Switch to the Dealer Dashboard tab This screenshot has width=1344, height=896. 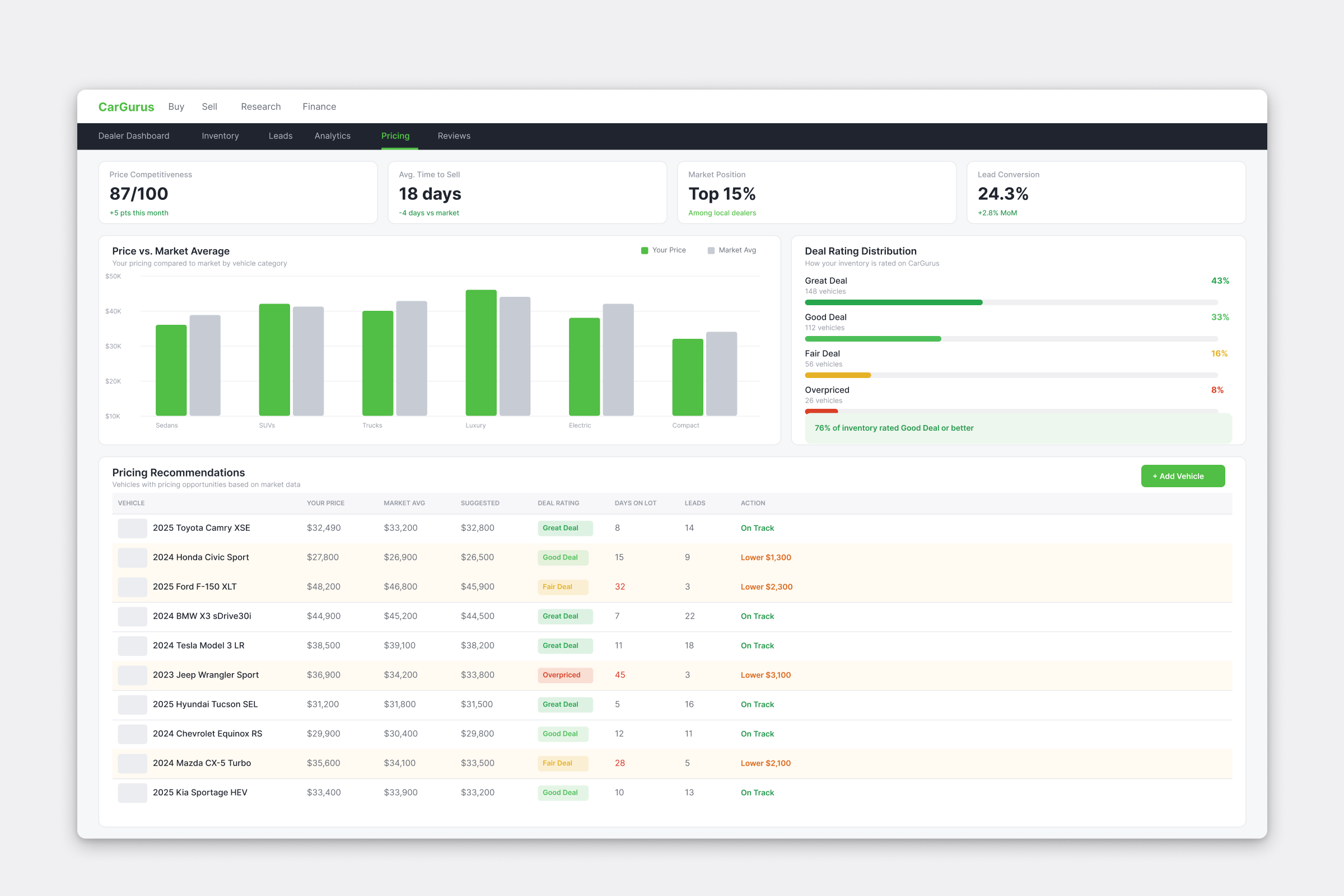pyautogui.click(x=134, y=136)
